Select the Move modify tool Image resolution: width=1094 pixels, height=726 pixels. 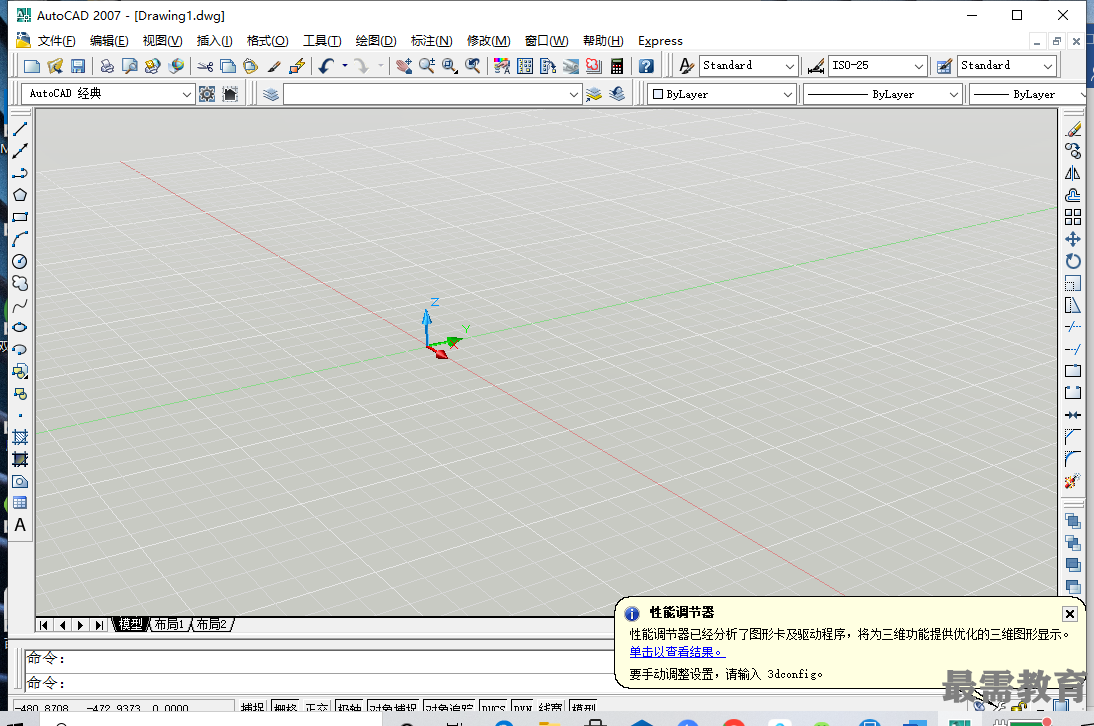1073,239
